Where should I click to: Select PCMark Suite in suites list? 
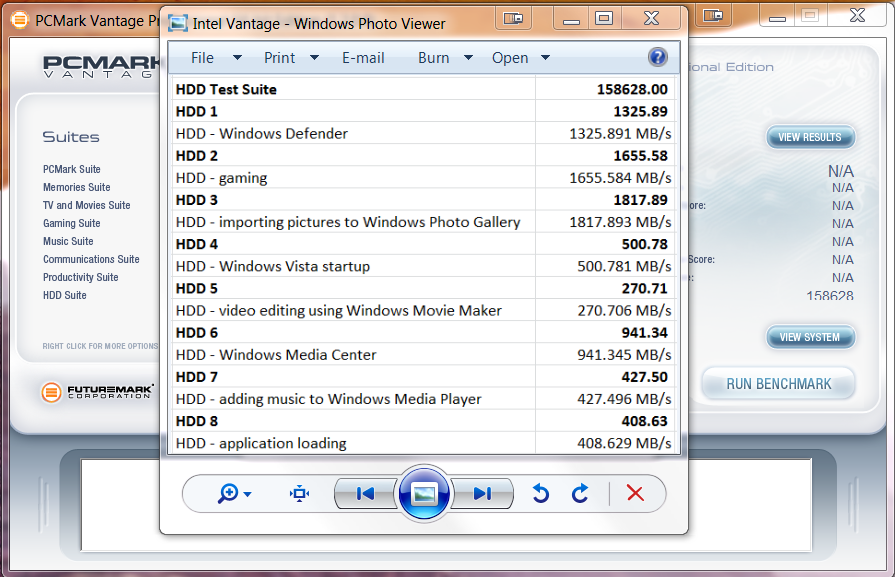coord(71,169)
